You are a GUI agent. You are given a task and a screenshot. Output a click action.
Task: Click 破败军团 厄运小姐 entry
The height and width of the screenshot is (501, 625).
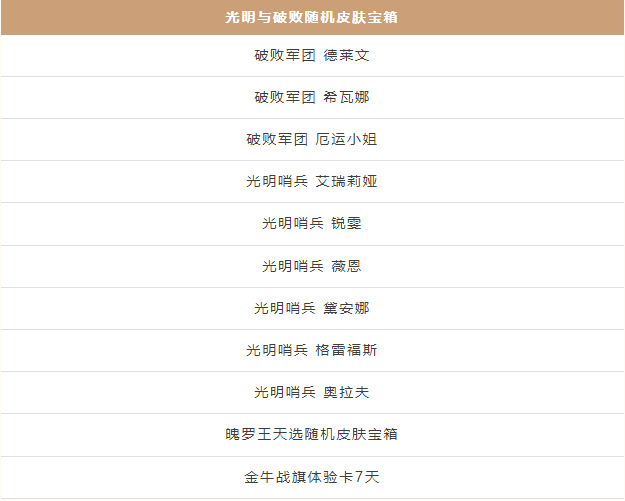[312, 139]
